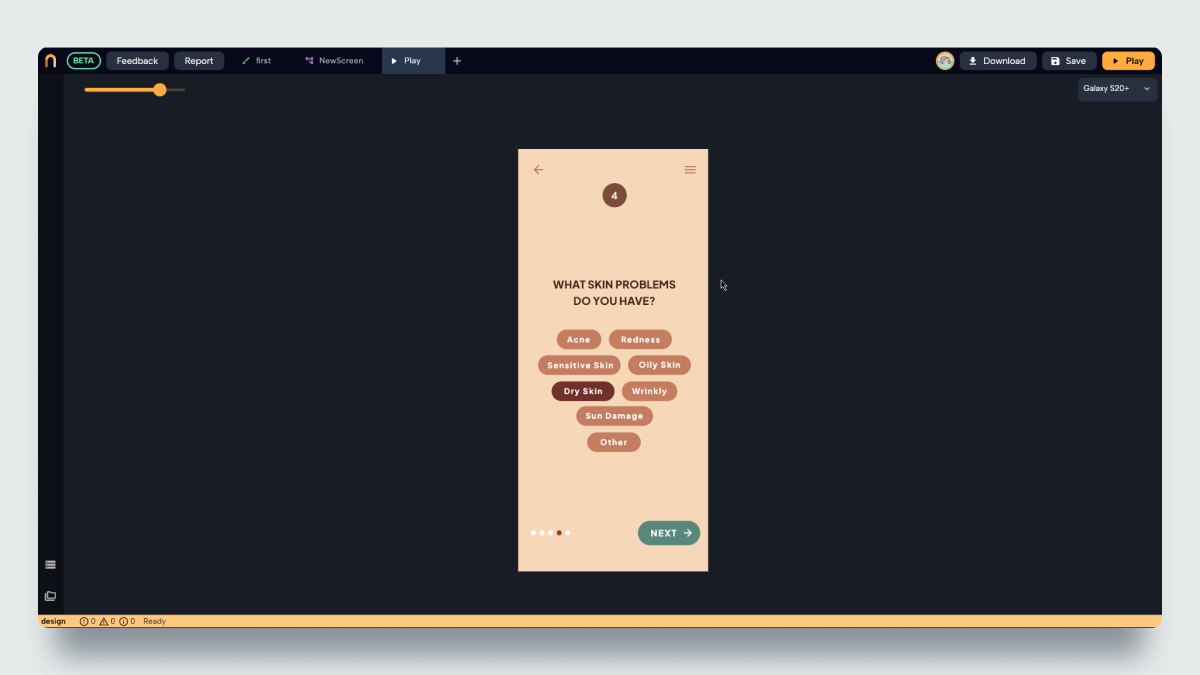Open the list panel icon in left sidebar
Viewport: 1200px width, 675px height.
point(50,565)
